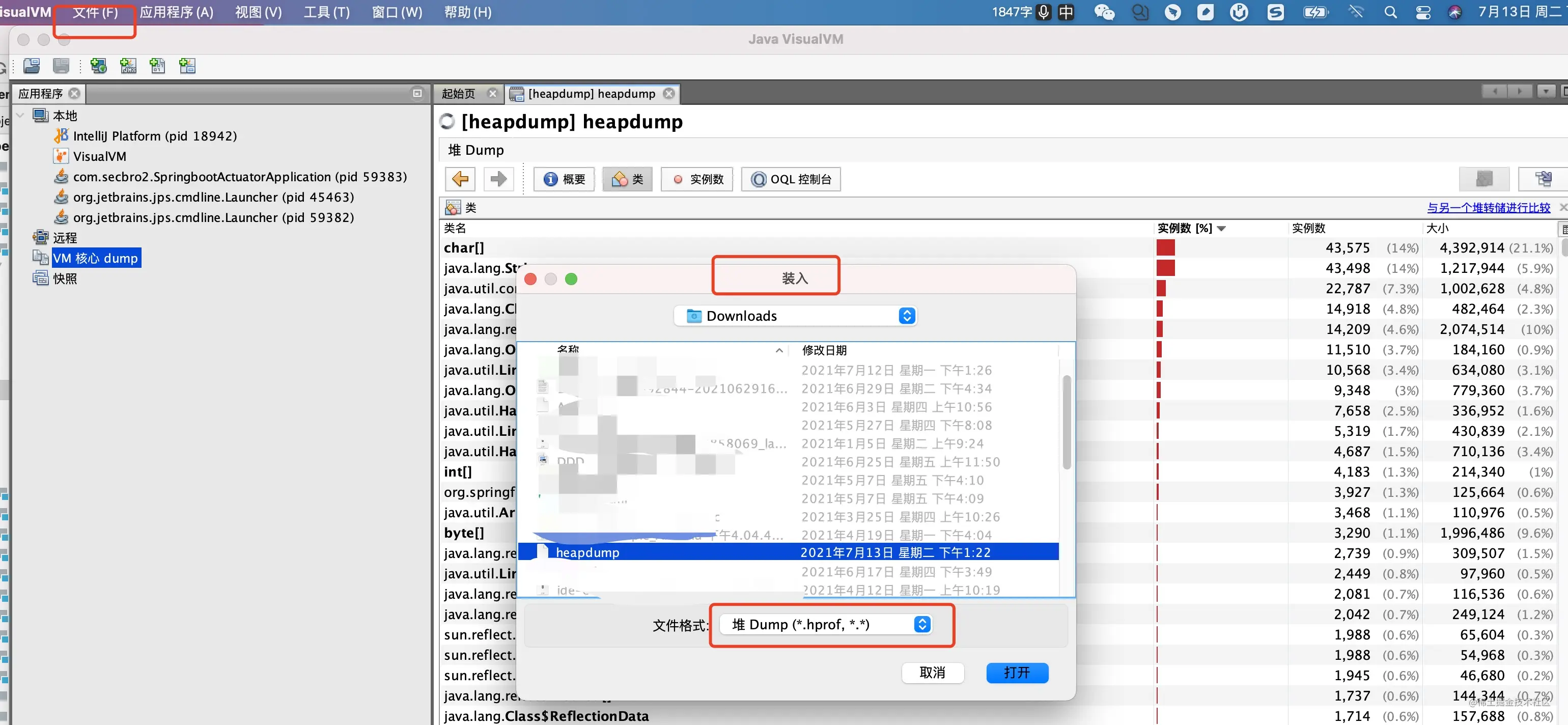Open the 应用程序 (A) menu
This screenshot has width=1568, height=725.
coord(177,12)
